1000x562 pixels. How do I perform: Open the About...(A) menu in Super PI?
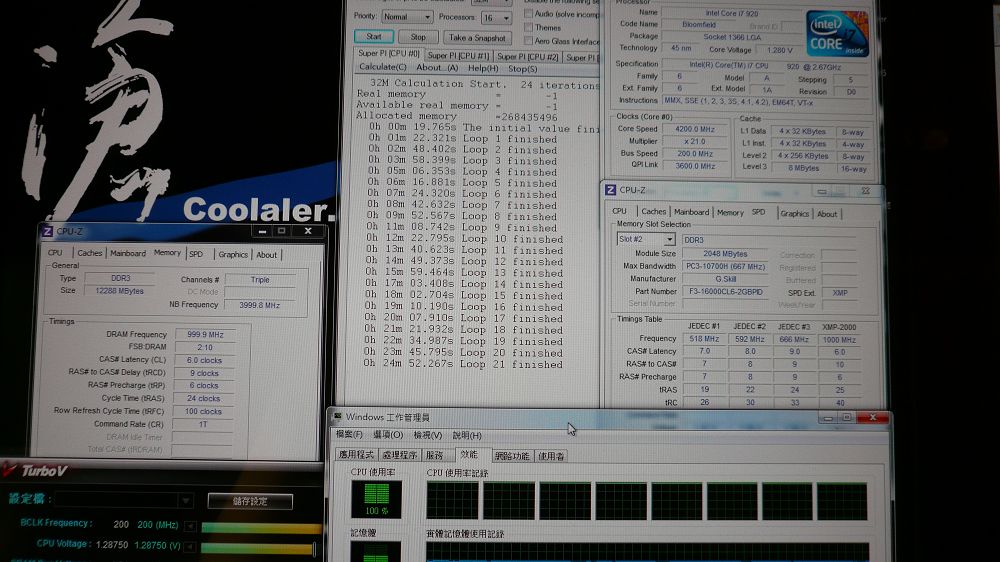(437, 68)
